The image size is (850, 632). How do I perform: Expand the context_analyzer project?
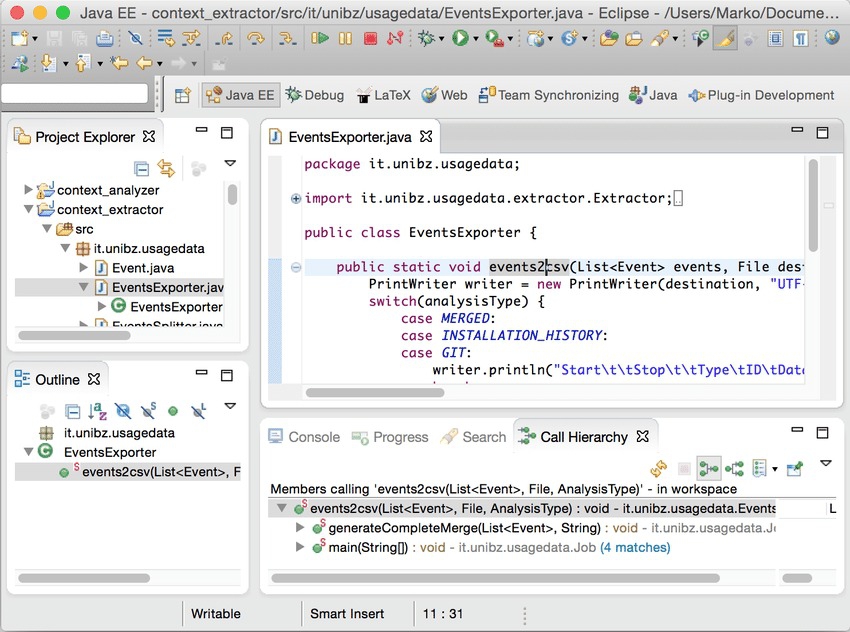[28, 190]
